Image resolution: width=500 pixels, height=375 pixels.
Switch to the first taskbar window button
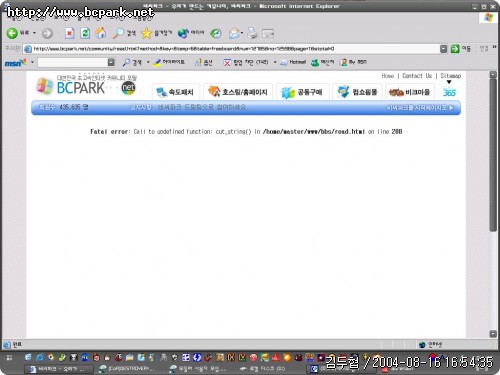pos(59,369)
